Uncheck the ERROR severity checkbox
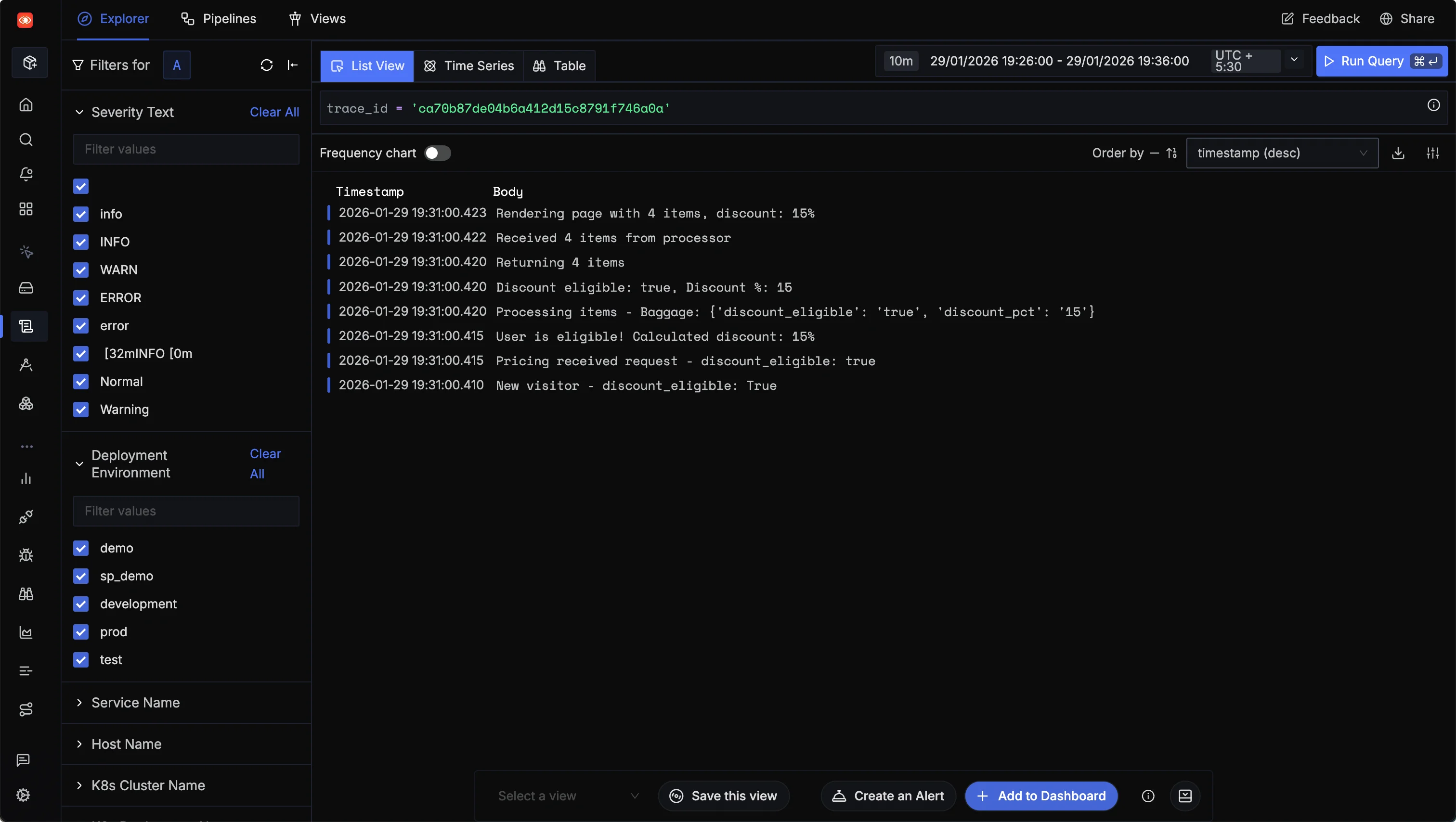 [81, 298]
